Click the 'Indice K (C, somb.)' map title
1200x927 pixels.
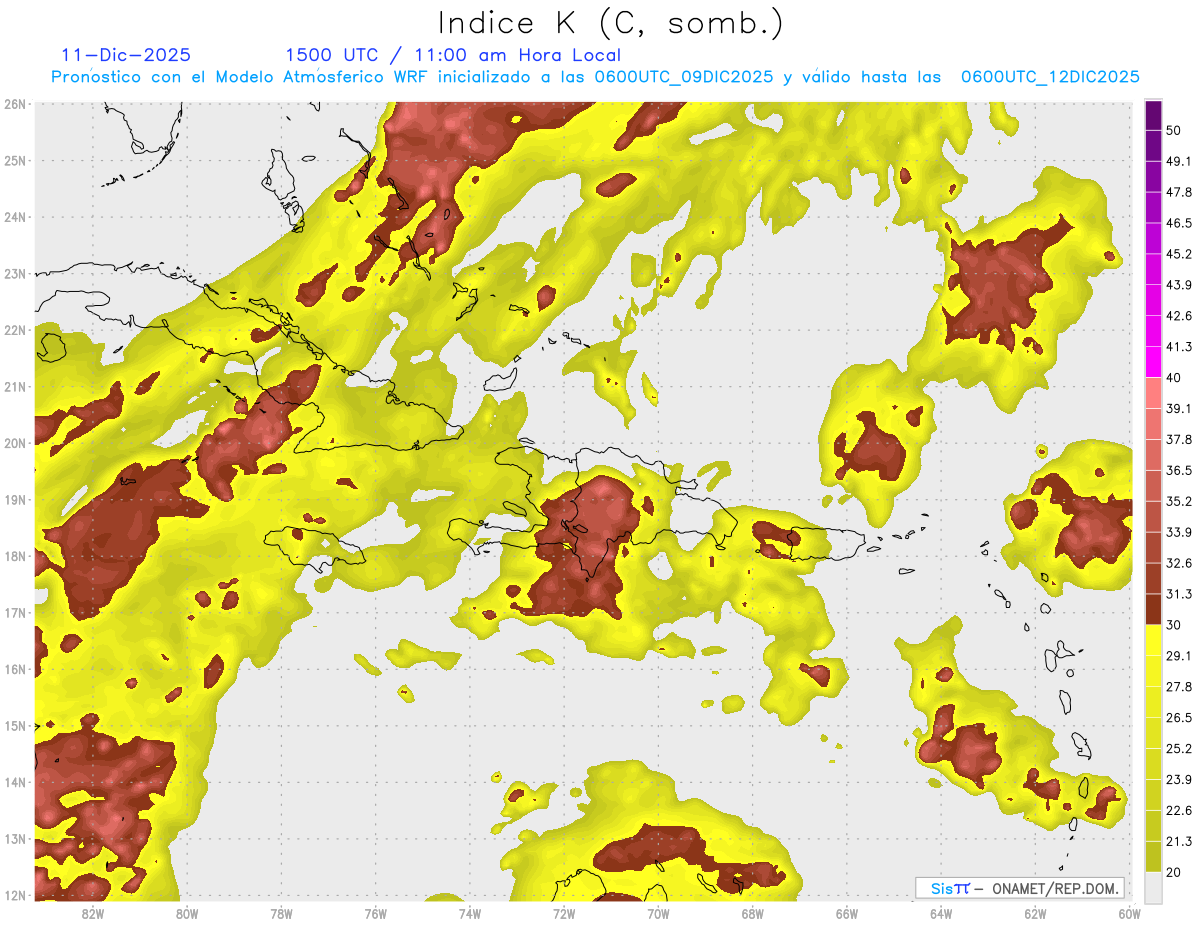pos(611,23)
